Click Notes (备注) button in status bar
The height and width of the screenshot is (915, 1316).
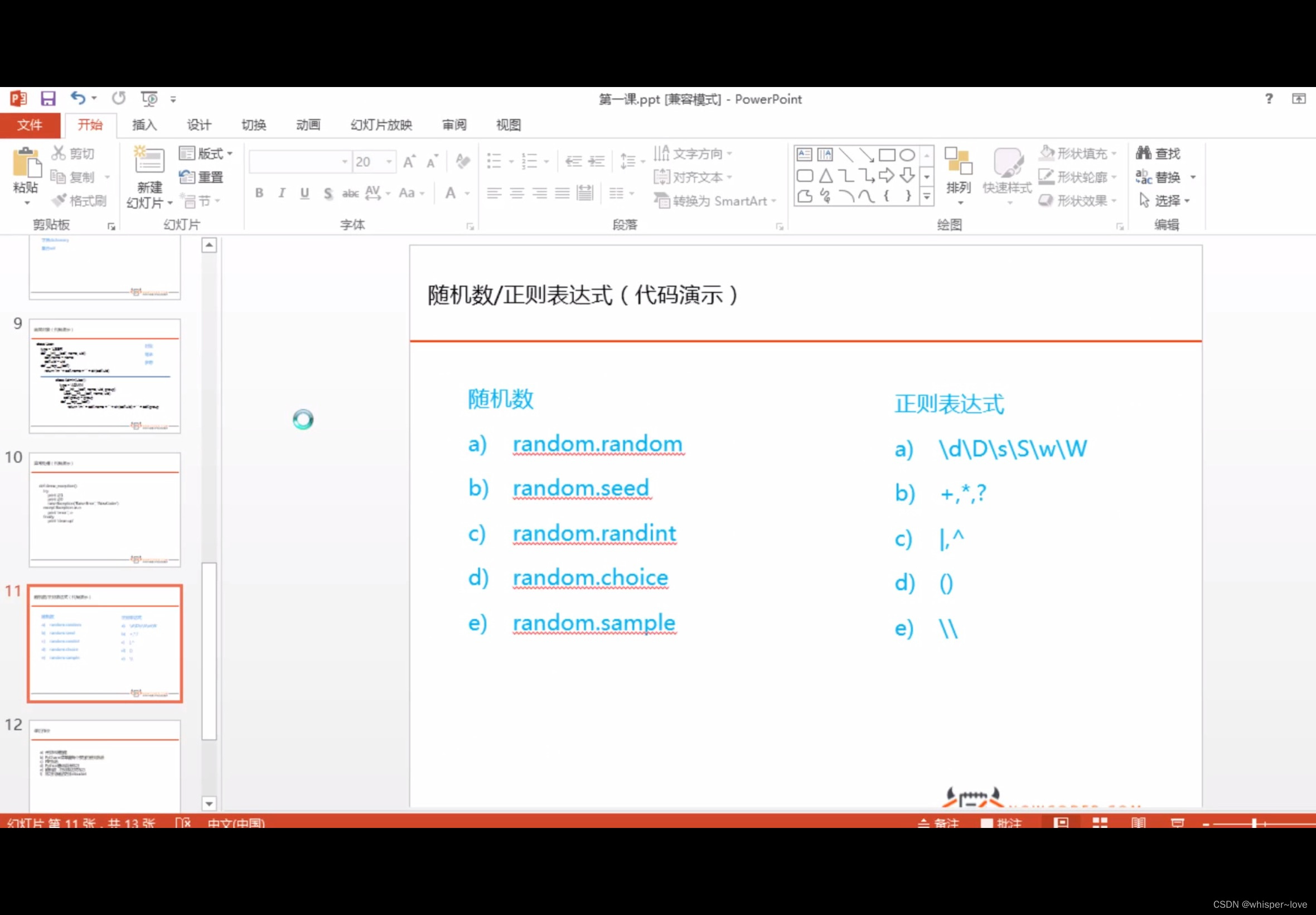click(938, 822)
